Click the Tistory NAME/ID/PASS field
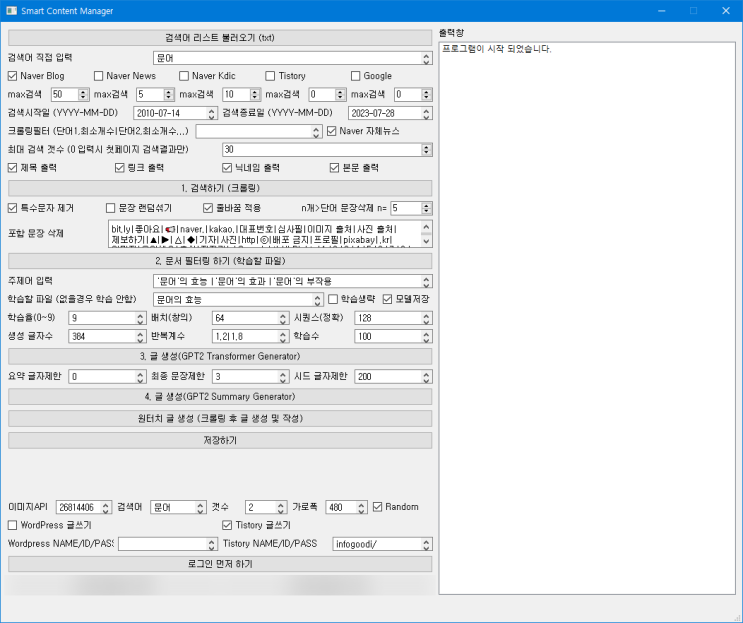Image resolution: width=743 pixels, height=623 pixels. point(382,544)
